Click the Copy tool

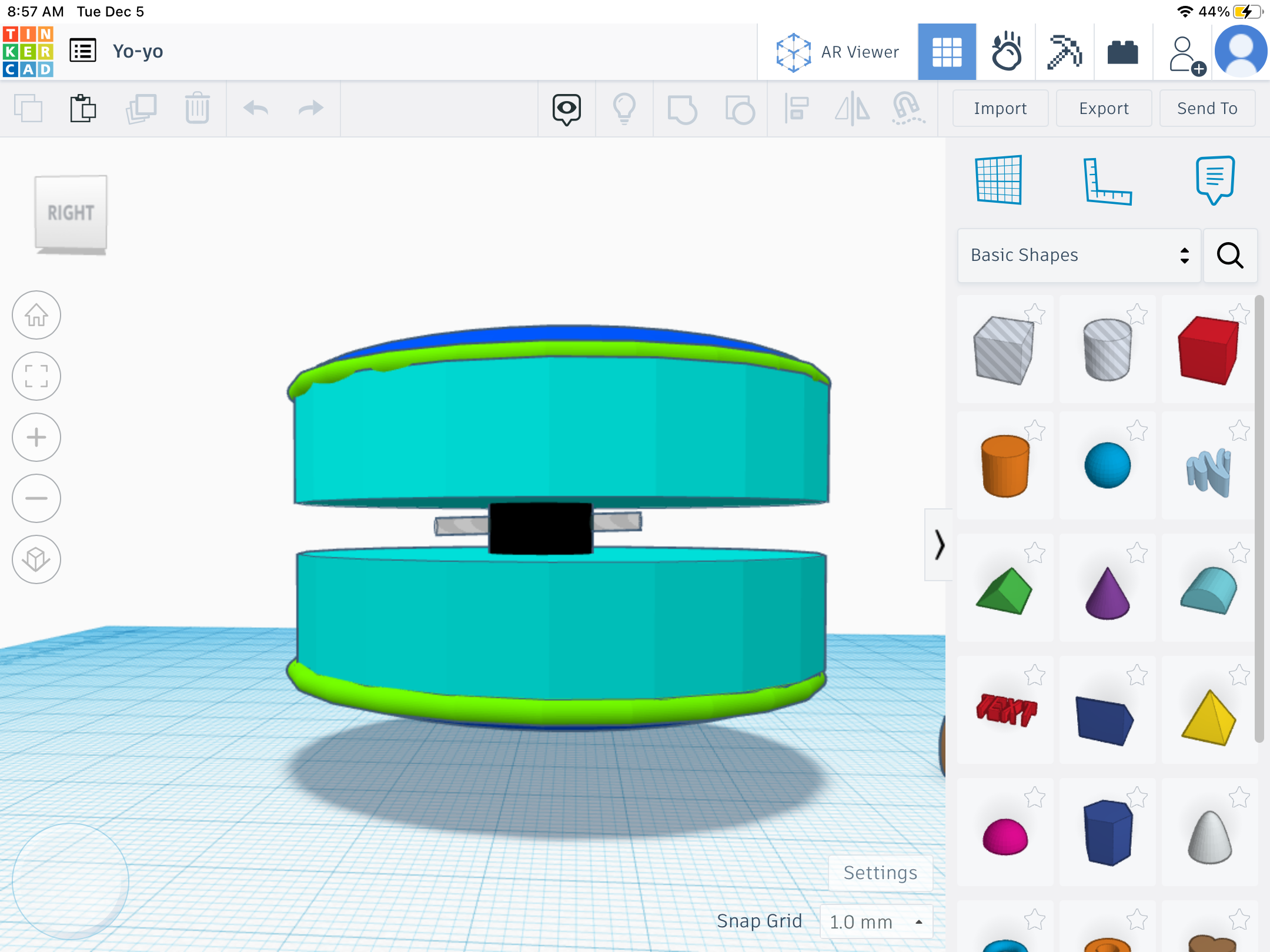[28, 109]
